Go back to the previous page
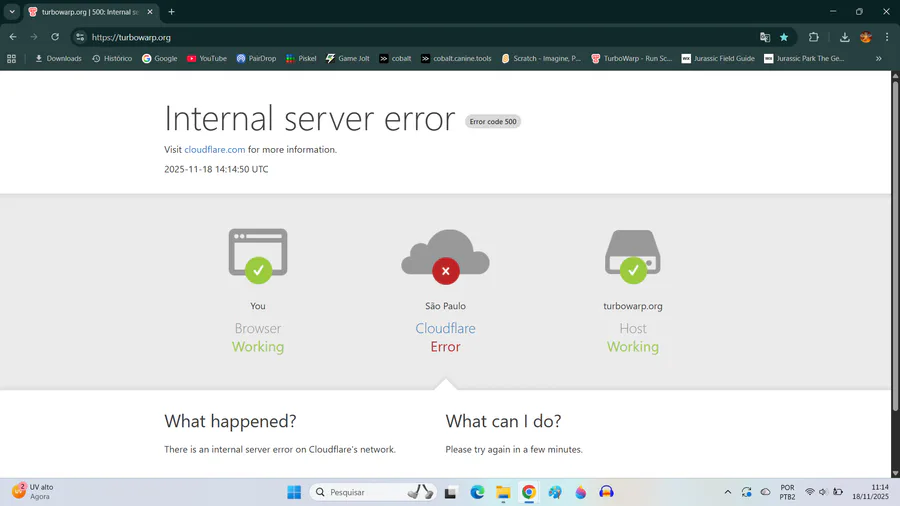 tap(13, 37)
